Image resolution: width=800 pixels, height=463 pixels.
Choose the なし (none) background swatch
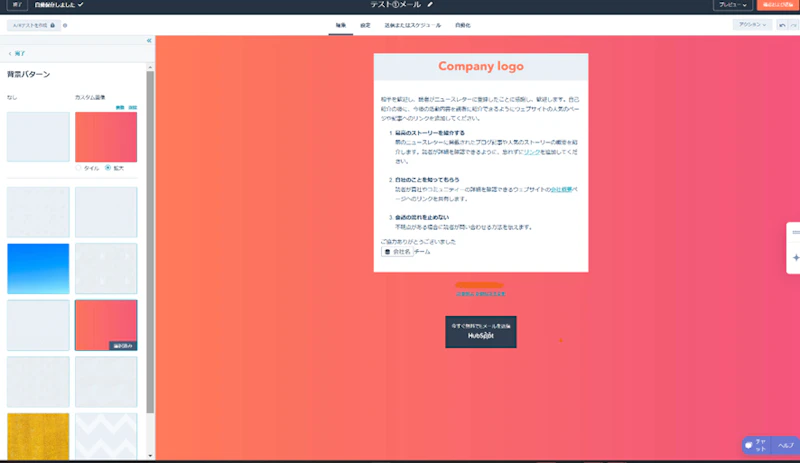pyautogui.click(x=38, y=137)
